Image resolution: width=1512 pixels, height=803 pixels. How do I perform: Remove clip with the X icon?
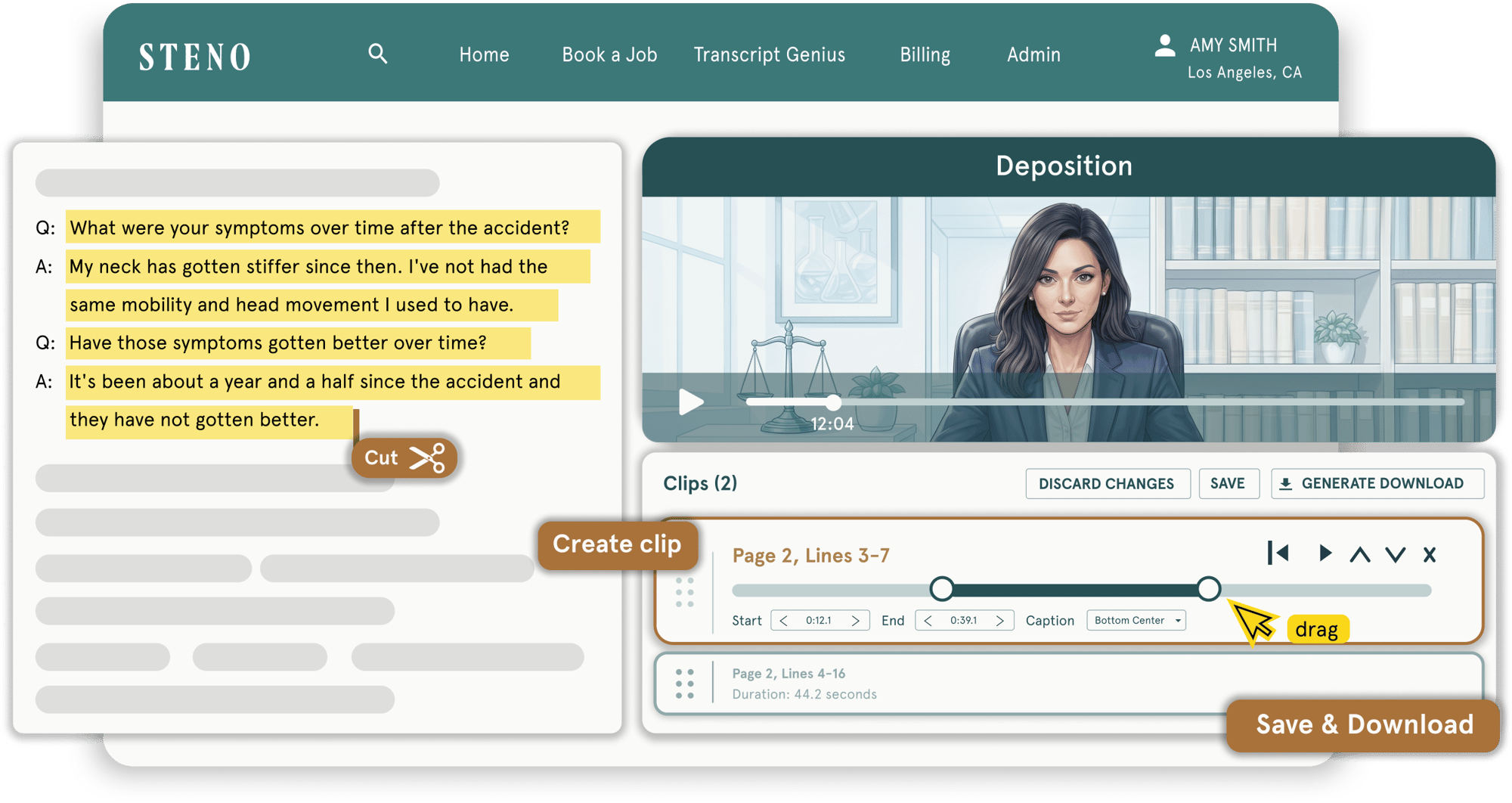click(x=1430, y=554)
